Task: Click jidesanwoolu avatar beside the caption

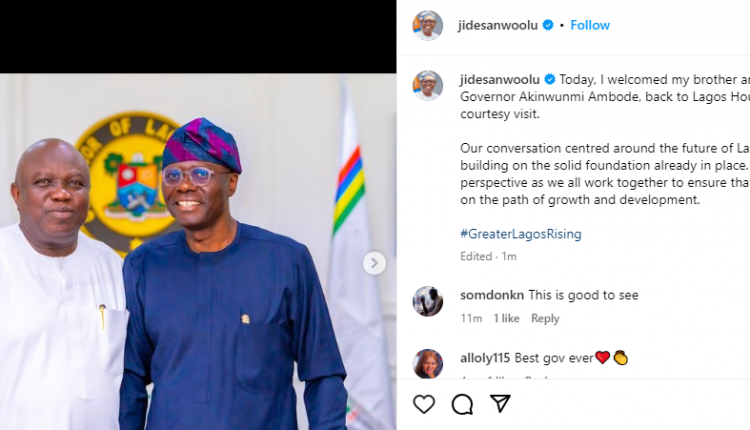Action: click(428, 85)
